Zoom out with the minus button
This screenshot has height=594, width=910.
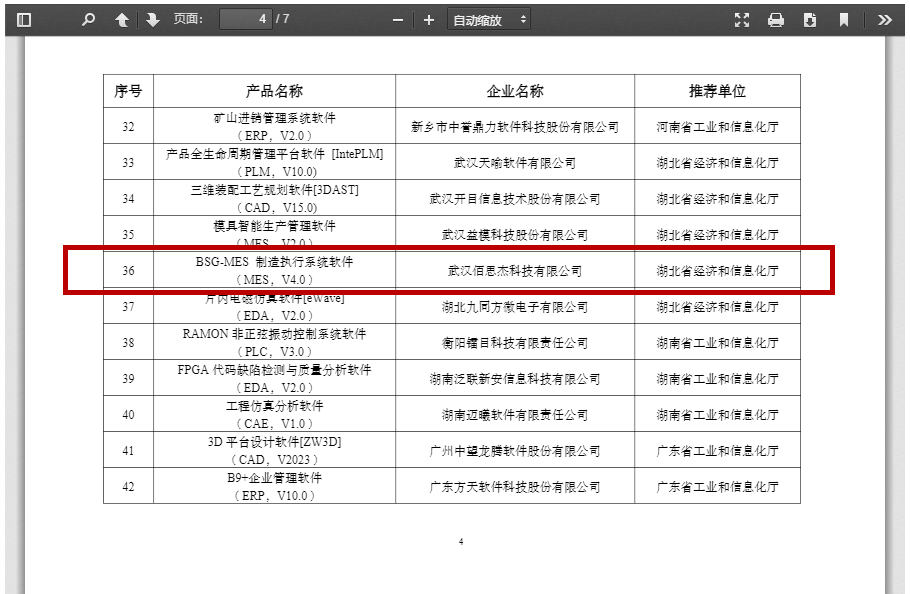398,20
